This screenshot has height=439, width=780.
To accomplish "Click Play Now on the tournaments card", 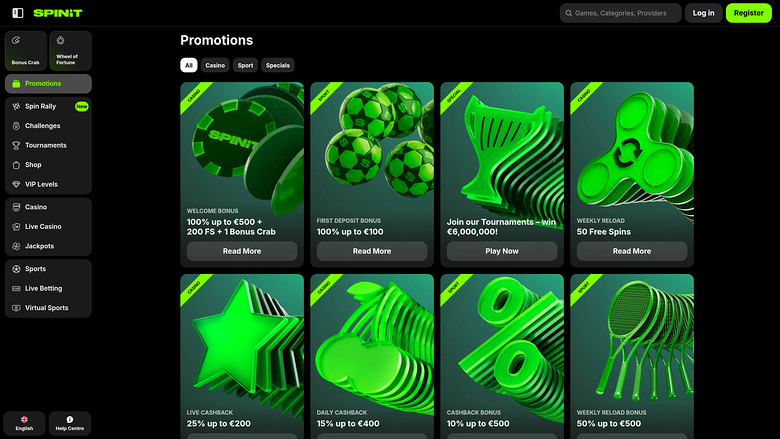I will [x=502, y=251].
